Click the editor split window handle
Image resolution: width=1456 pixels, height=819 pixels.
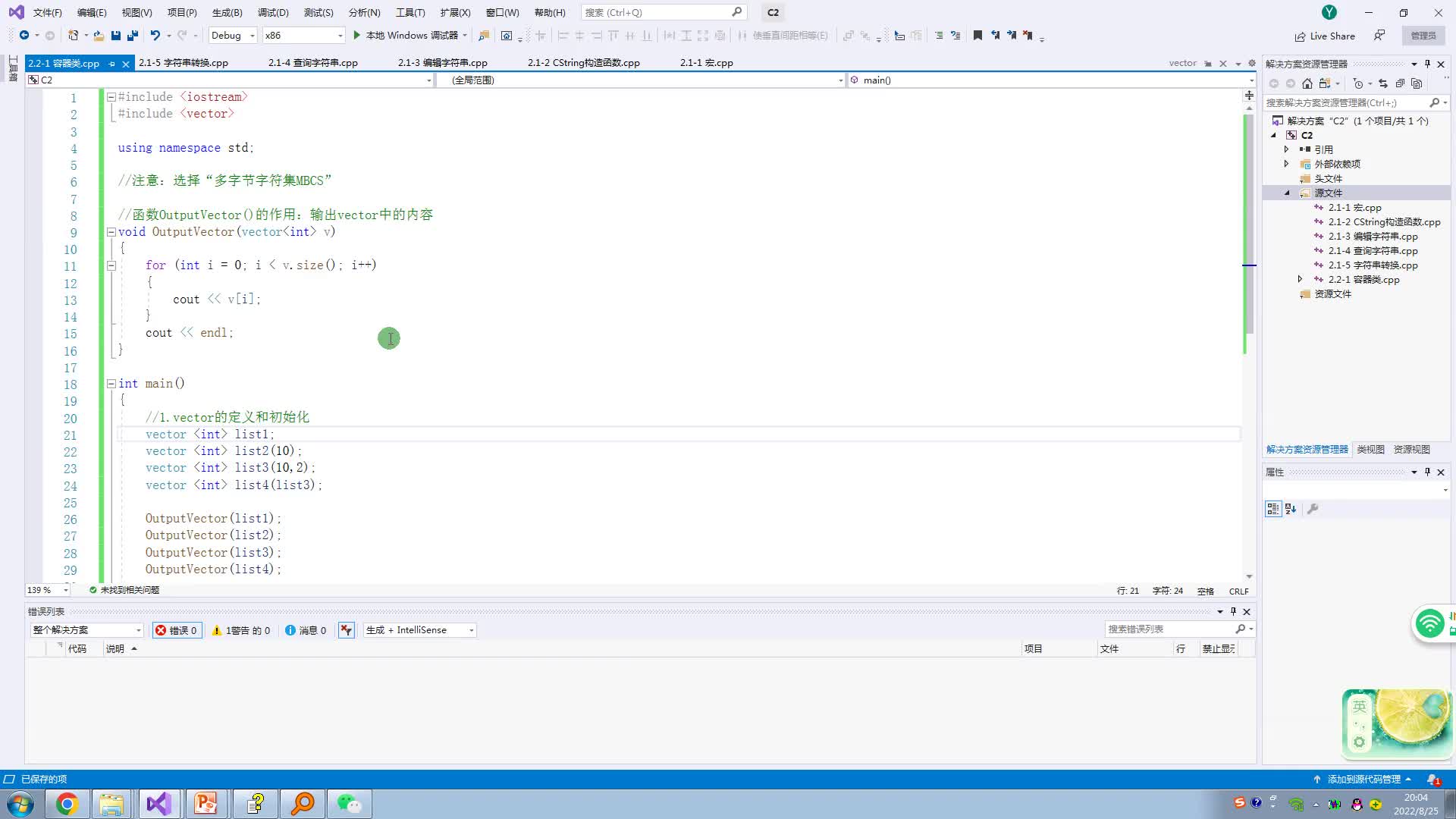click(1249, 96)
